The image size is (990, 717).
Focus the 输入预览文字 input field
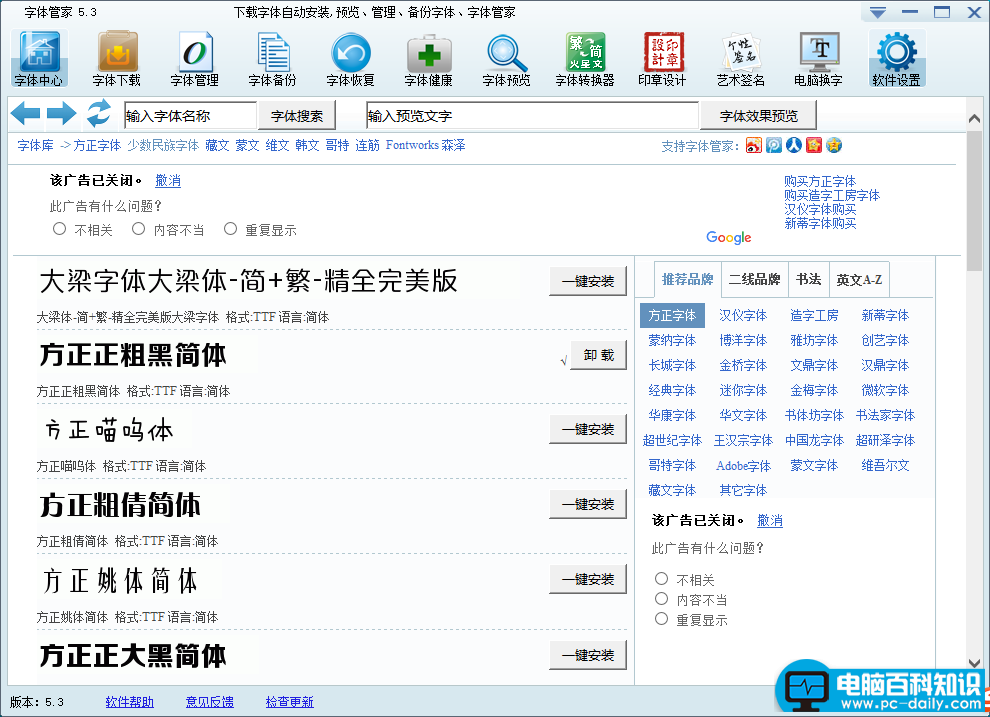pos(532,116)
